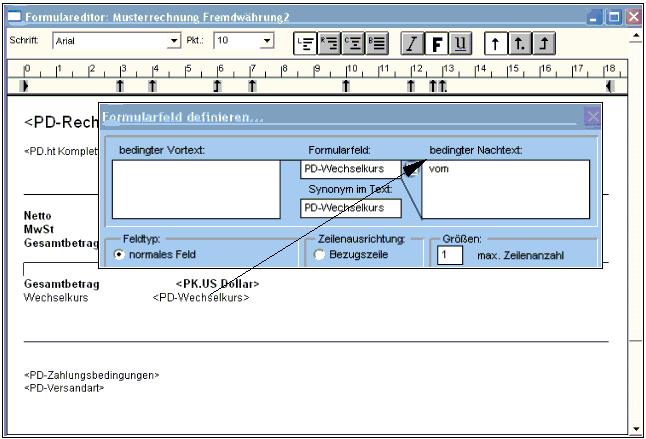The image size is (646, 439).
Task: Toggle bold F formatting button
Action: coord(434,44)
